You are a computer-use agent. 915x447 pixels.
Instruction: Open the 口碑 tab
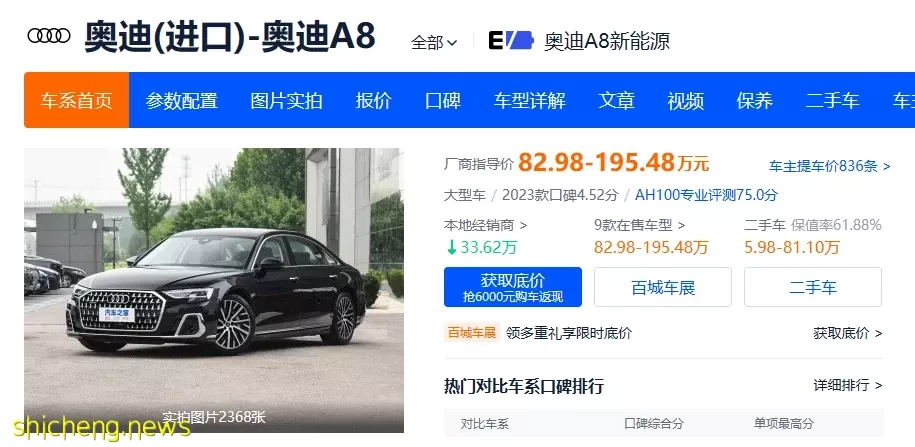point(443,100)
